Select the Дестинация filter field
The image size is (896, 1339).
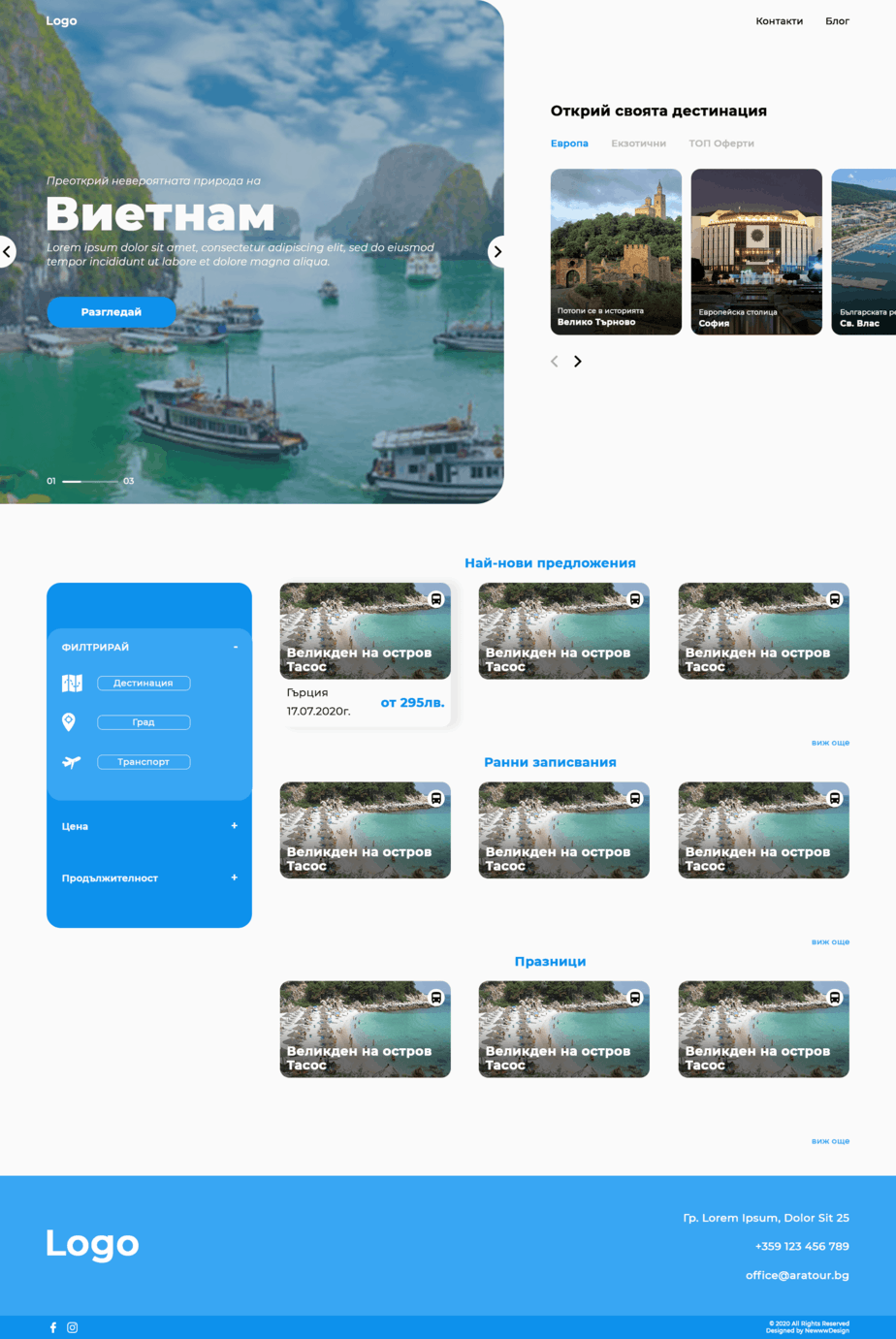[144, 683]
